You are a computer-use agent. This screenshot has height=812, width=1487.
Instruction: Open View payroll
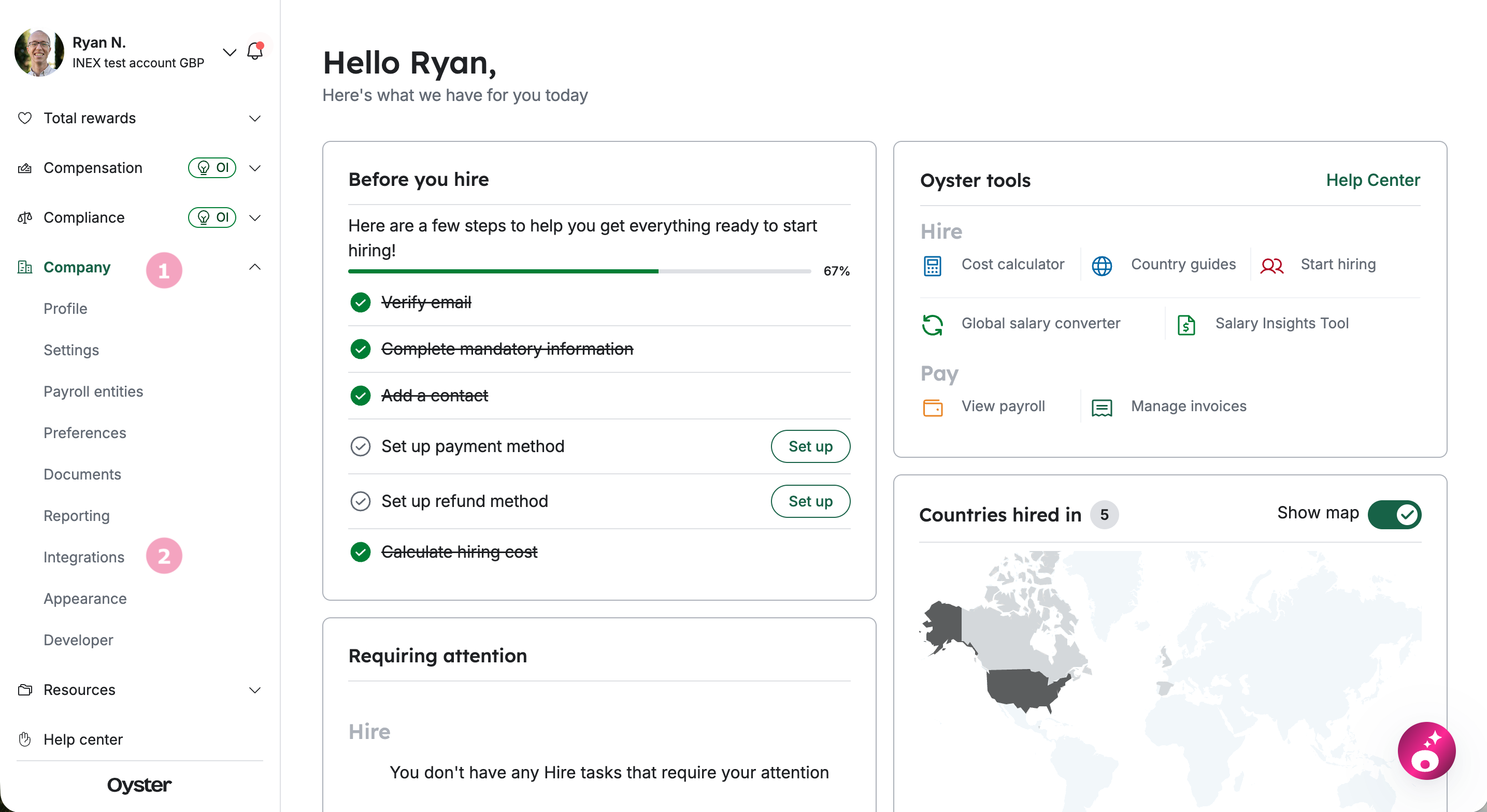click(1003, 407)
